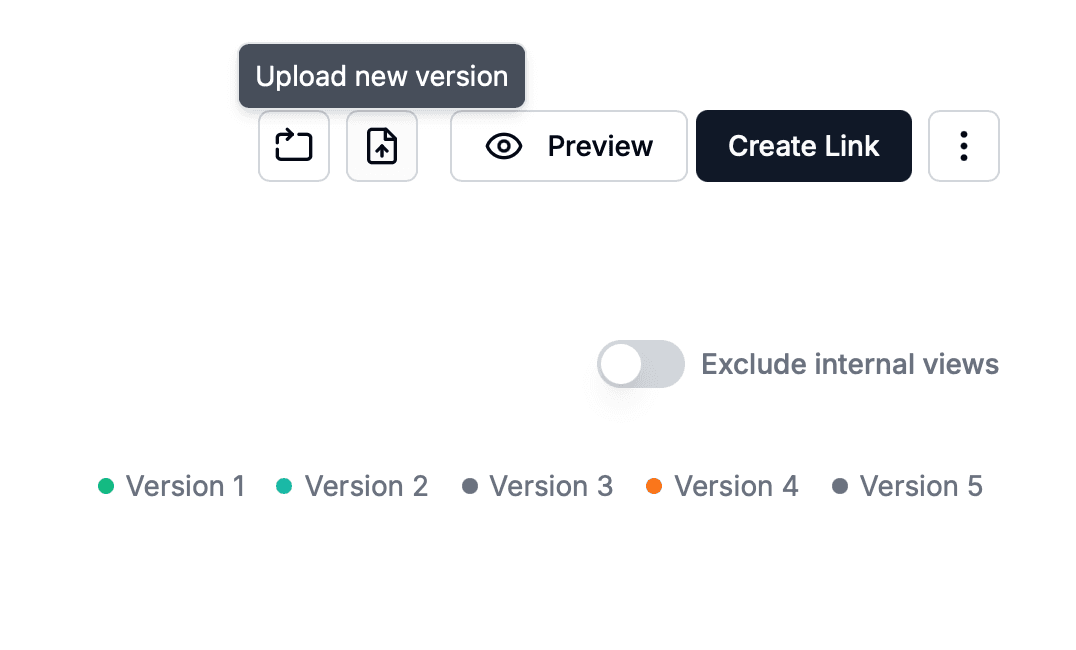Click the gray dot next to Version 5

click(840, 486)
